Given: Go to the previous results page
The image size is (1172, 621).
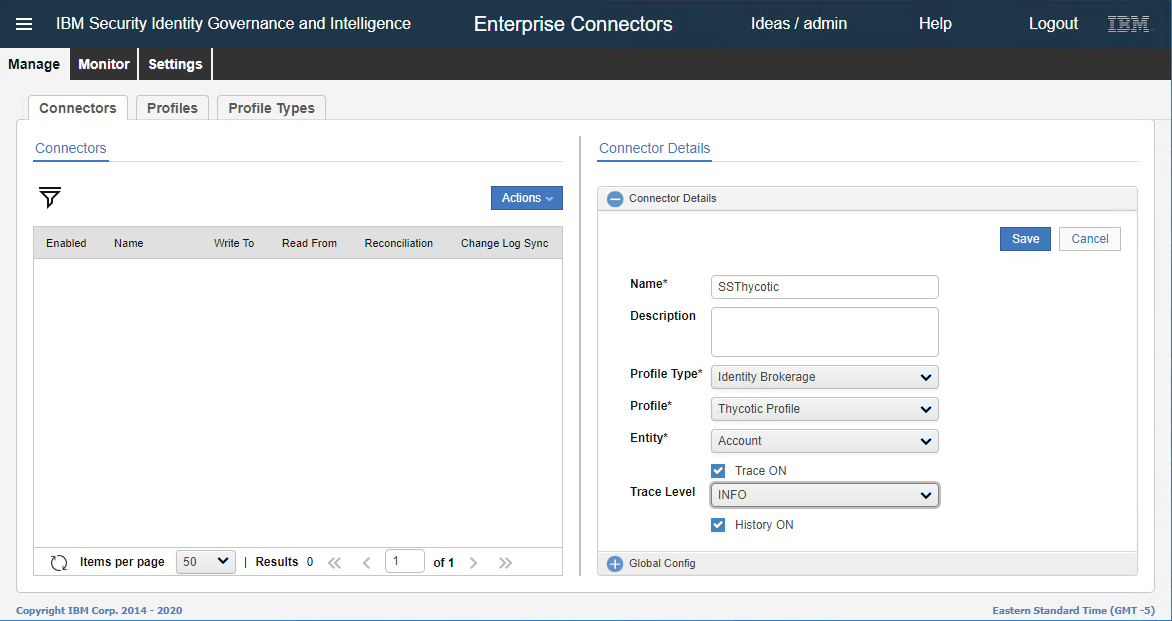Looking at the screenshot, I should tap(366, 562).
